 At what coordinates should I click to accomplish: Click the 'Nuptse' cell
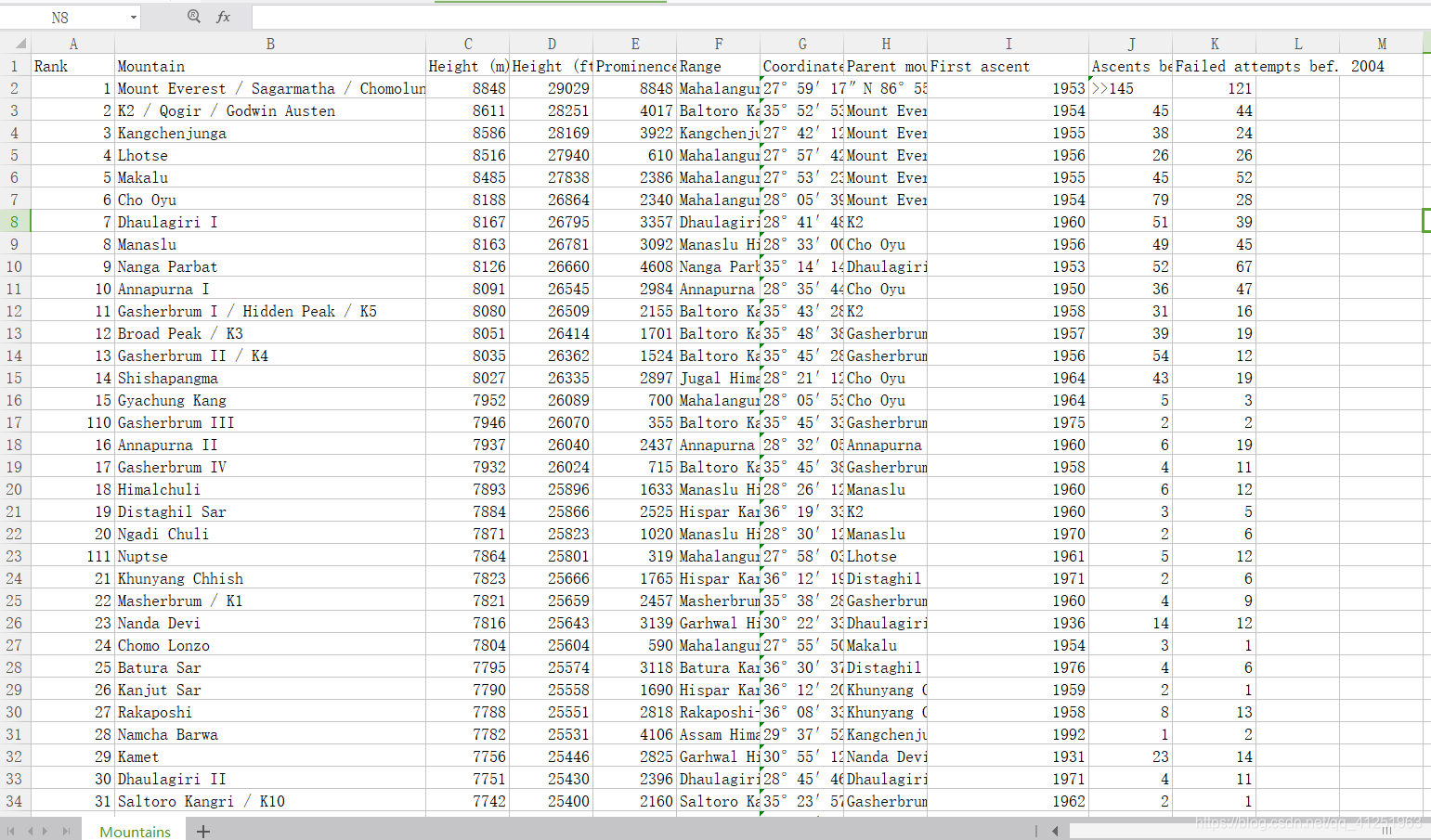point(270,556)
